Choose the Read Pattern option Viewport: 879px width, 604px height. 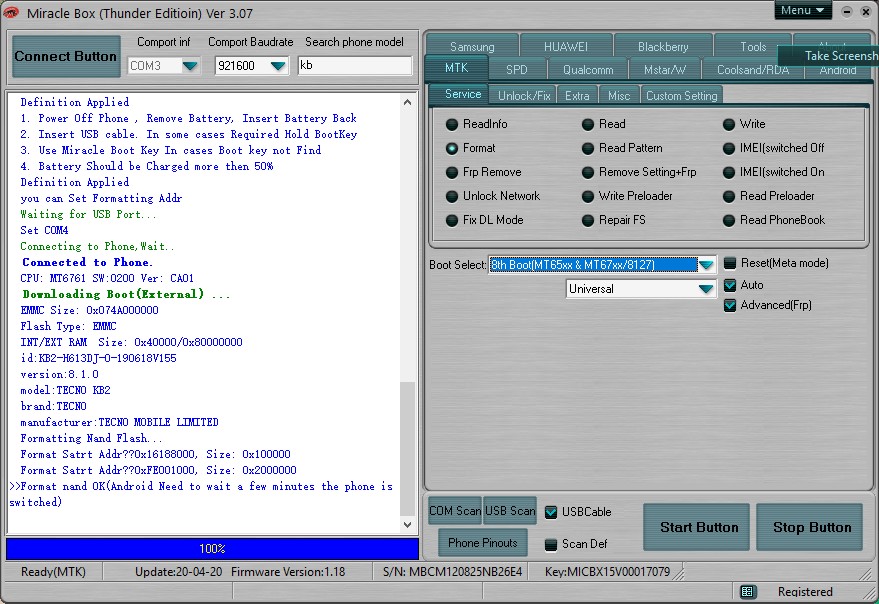[622, 148]
